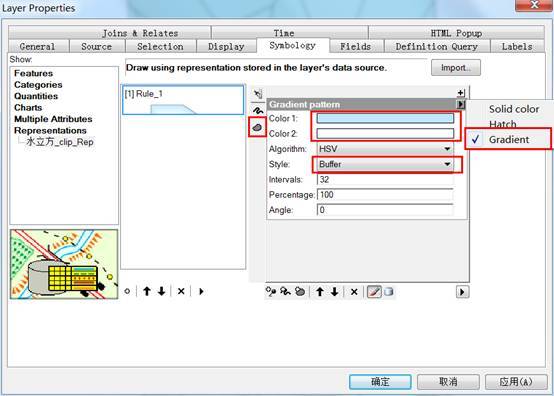Click the 确定 confirm button

pos(380,382)
